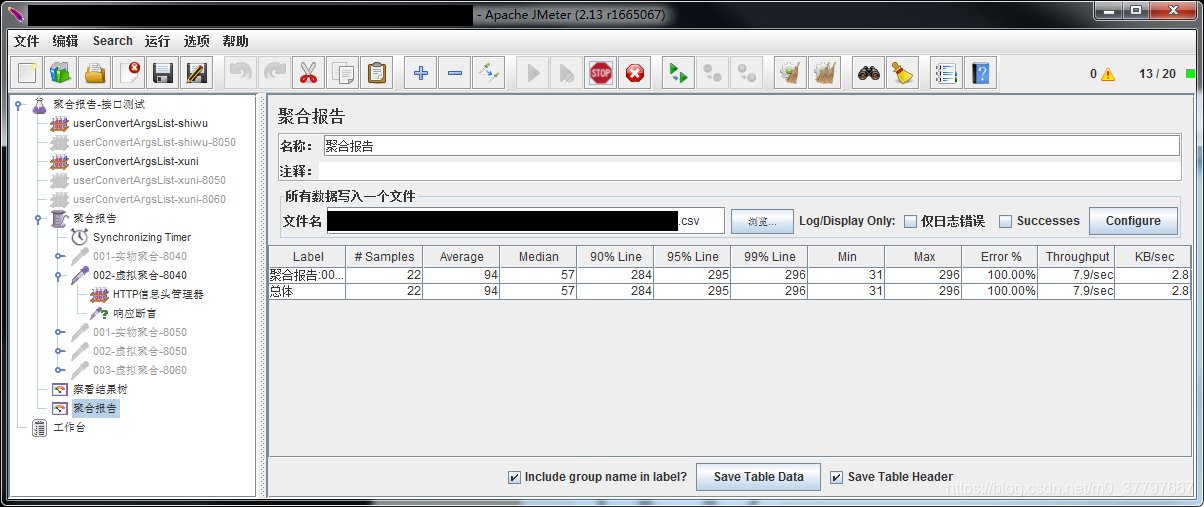Select userConvertArgsList-shiwu in the tree
The image size is (1204, 507).
point(140,123)
